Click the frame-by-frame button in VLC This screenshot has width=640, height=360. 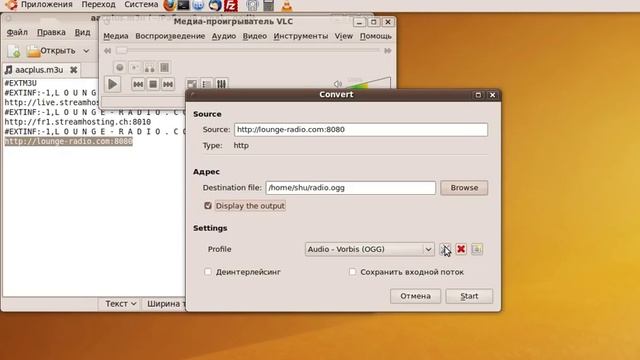click(164, 67)
